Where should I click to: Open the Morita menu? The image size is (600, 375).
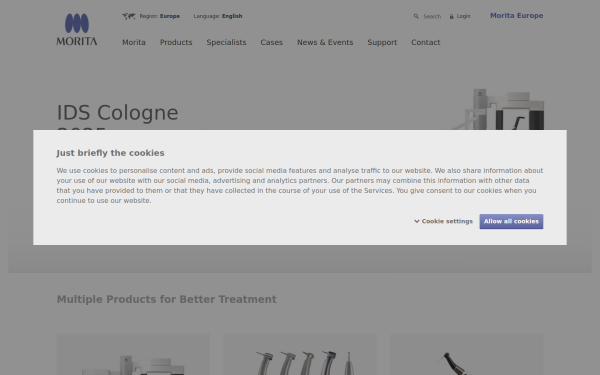(x=134, y=42)
